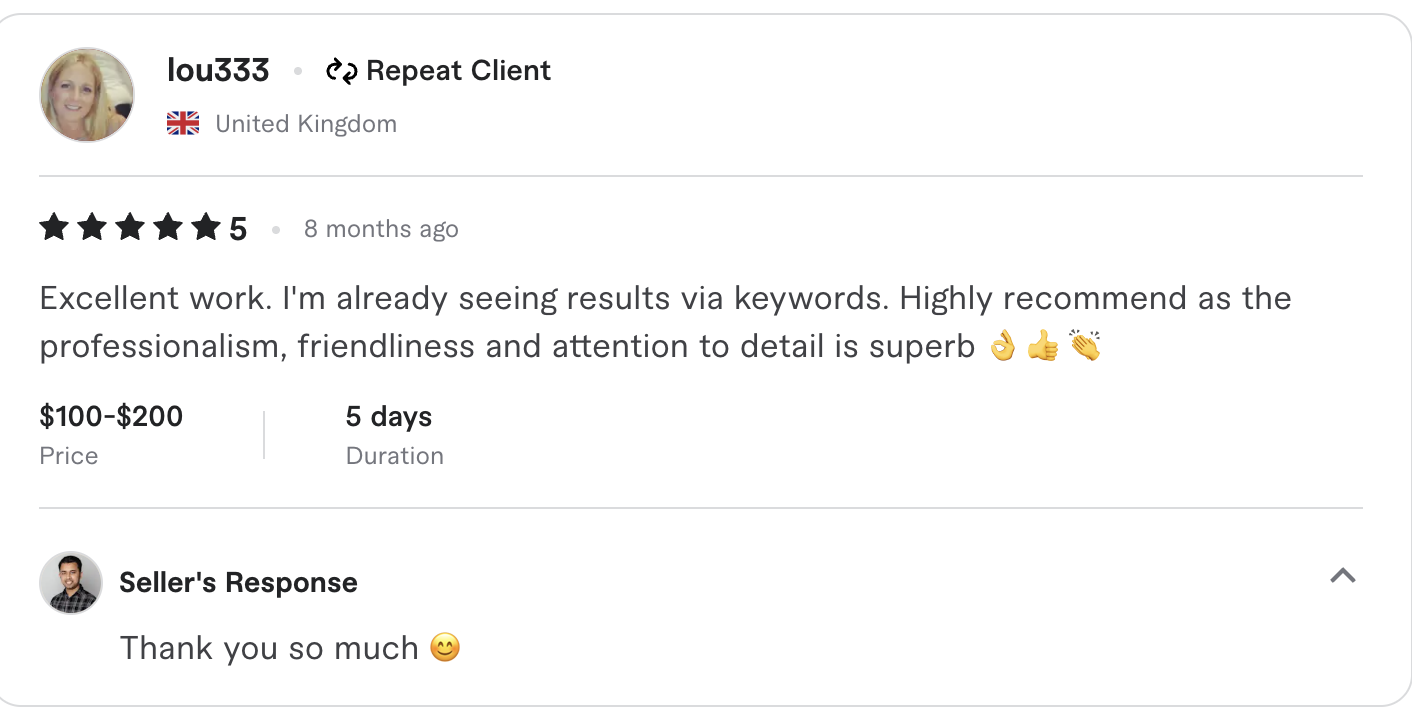Click the chevron above Seller's Response
This screenshot has height=710, width=1412.
(x=1345, y=576)
